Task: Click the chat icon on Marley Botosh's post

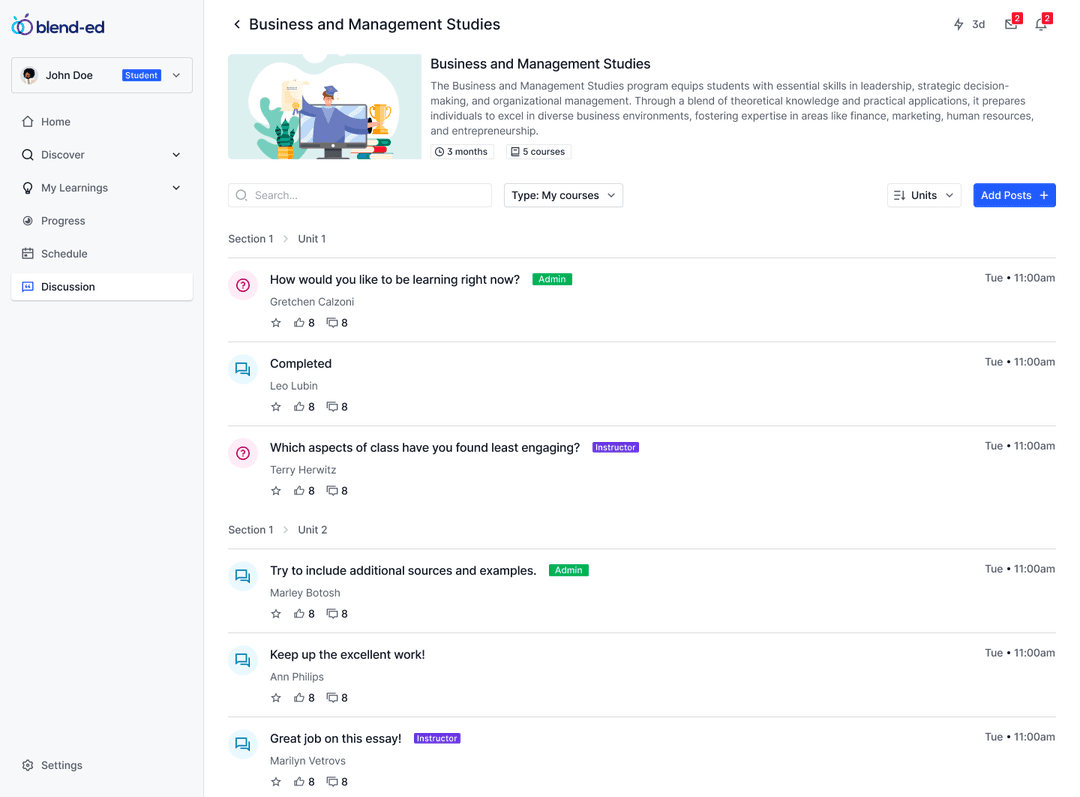Action: click(x=243, y=576)
